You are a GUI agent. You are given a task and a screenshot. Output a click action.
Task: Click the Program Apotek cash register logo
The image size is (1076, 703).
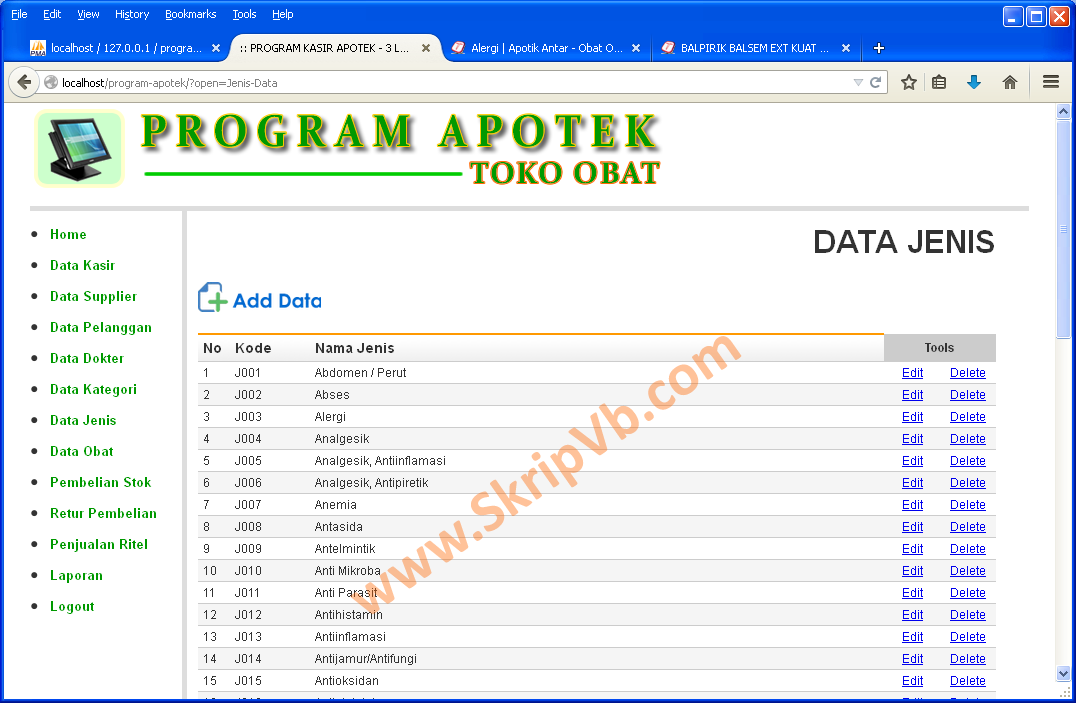click(x=79, y=148)
